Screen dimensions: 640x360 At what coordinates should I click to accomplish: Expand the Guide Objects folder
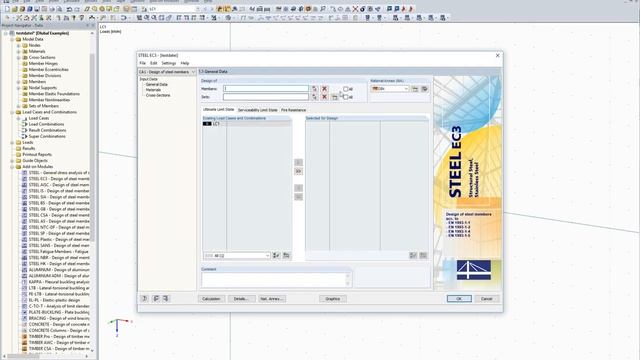12,160
